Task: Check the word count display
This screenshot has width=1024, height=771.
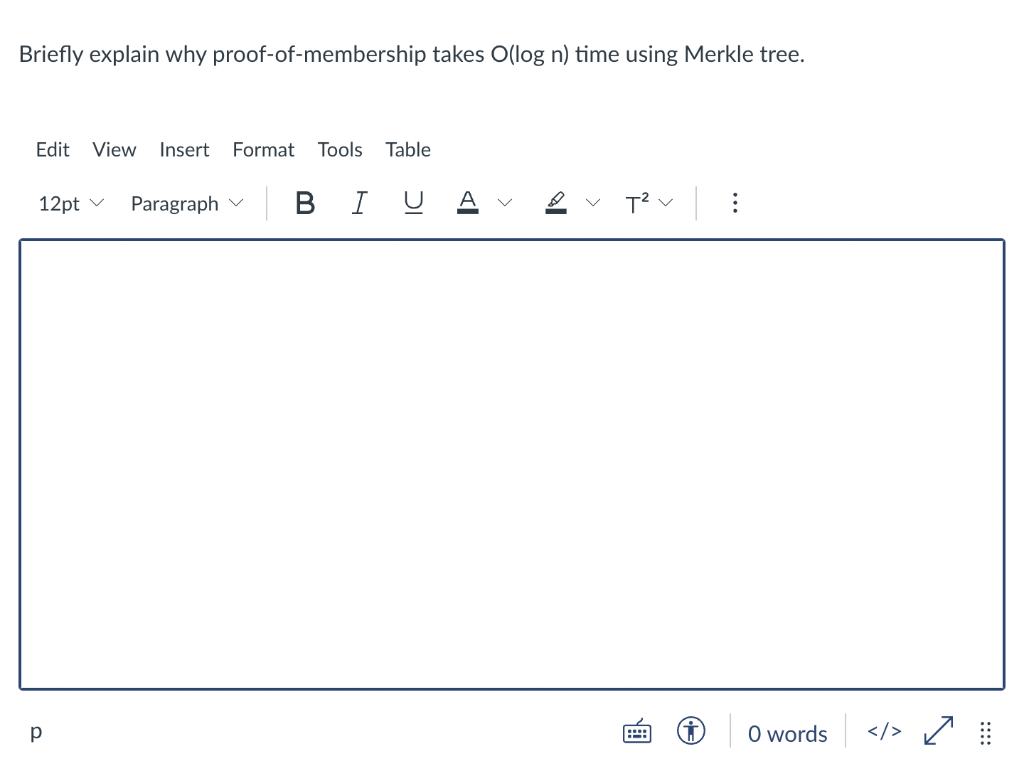Action: (x=787, y=732)
